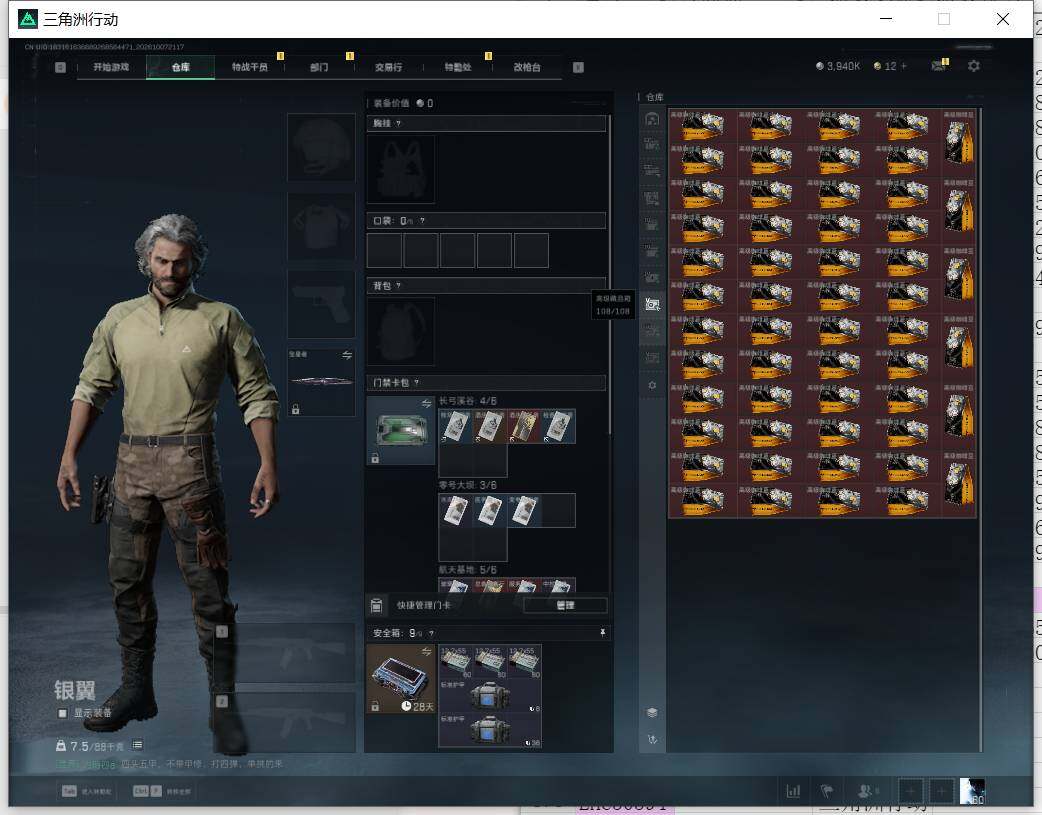The width and height of the screenshot is (1042, 815).
Task: Click the right arrow after the nav tabs
Action: tap(578, 67)
